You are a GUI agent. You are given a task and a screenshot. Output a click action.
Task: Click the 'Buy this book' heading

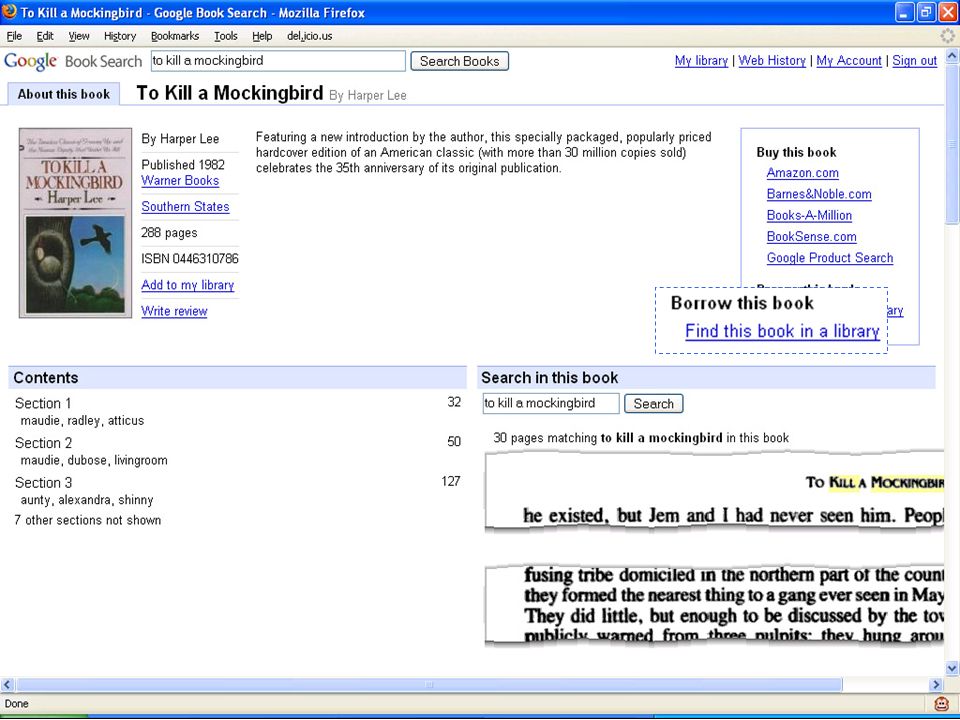(796, 152)
